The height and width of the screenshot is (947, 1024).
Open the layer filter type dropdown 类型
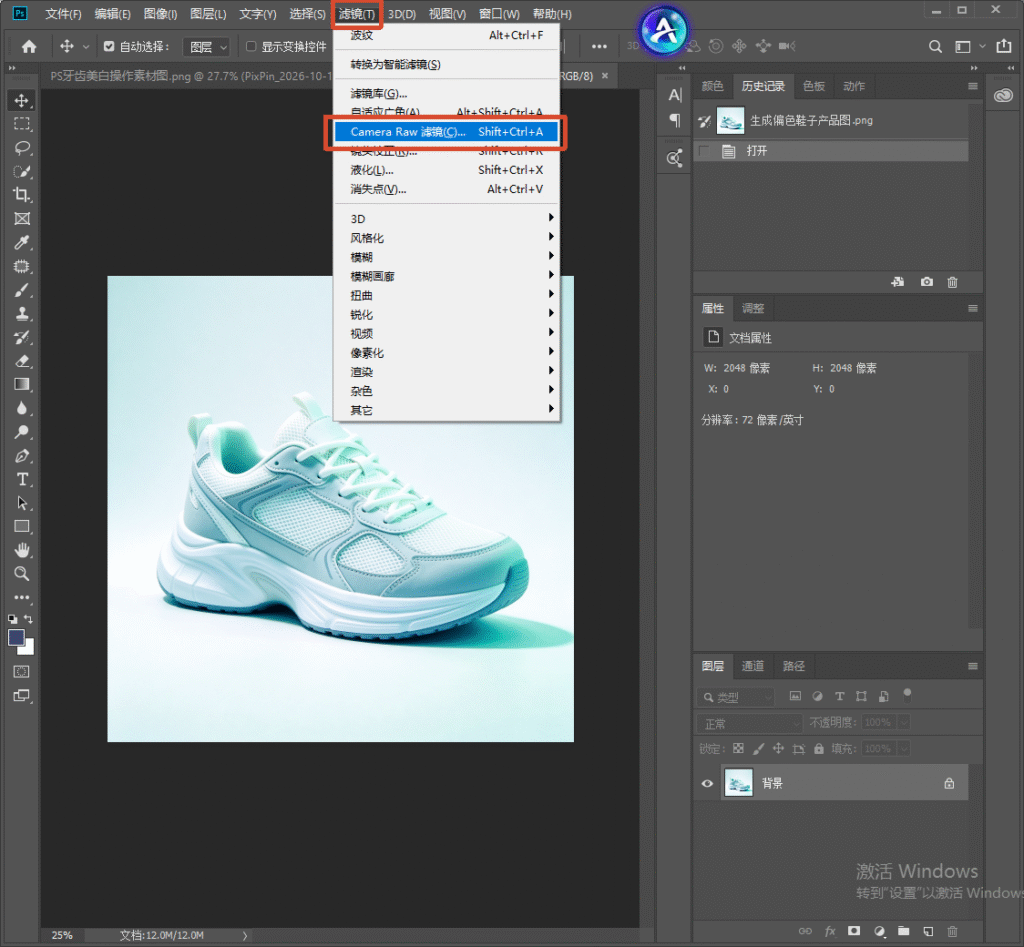pos(735,697)
